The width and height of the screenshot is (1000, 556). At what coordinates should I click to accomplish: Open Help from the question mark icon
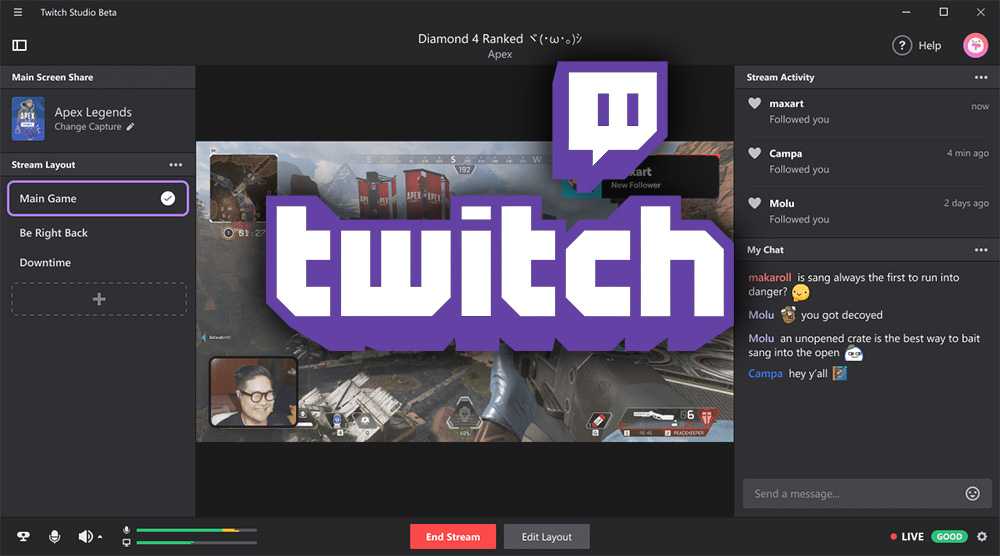[902, 45]
